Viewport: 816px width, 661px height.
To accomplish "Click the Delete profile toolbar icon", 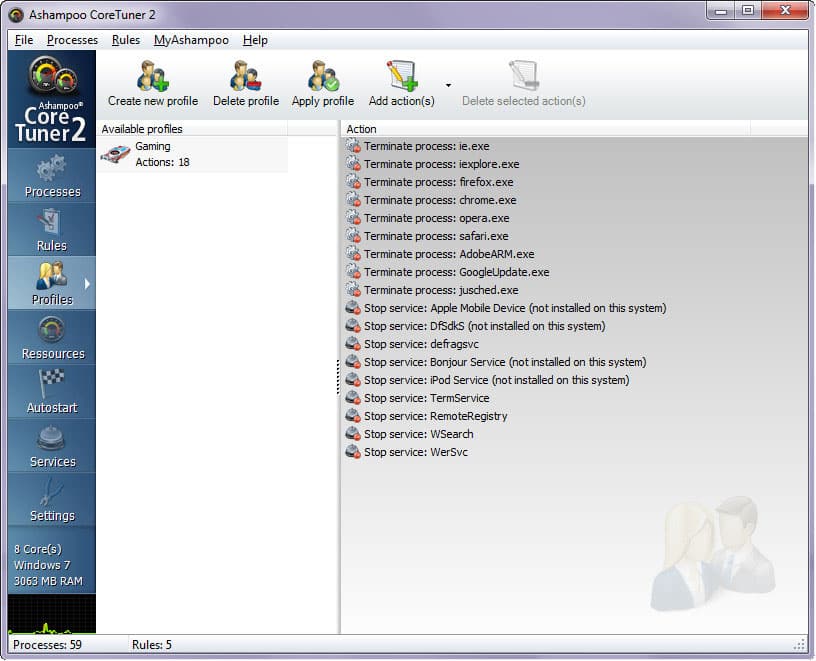I will coord(246,76).
